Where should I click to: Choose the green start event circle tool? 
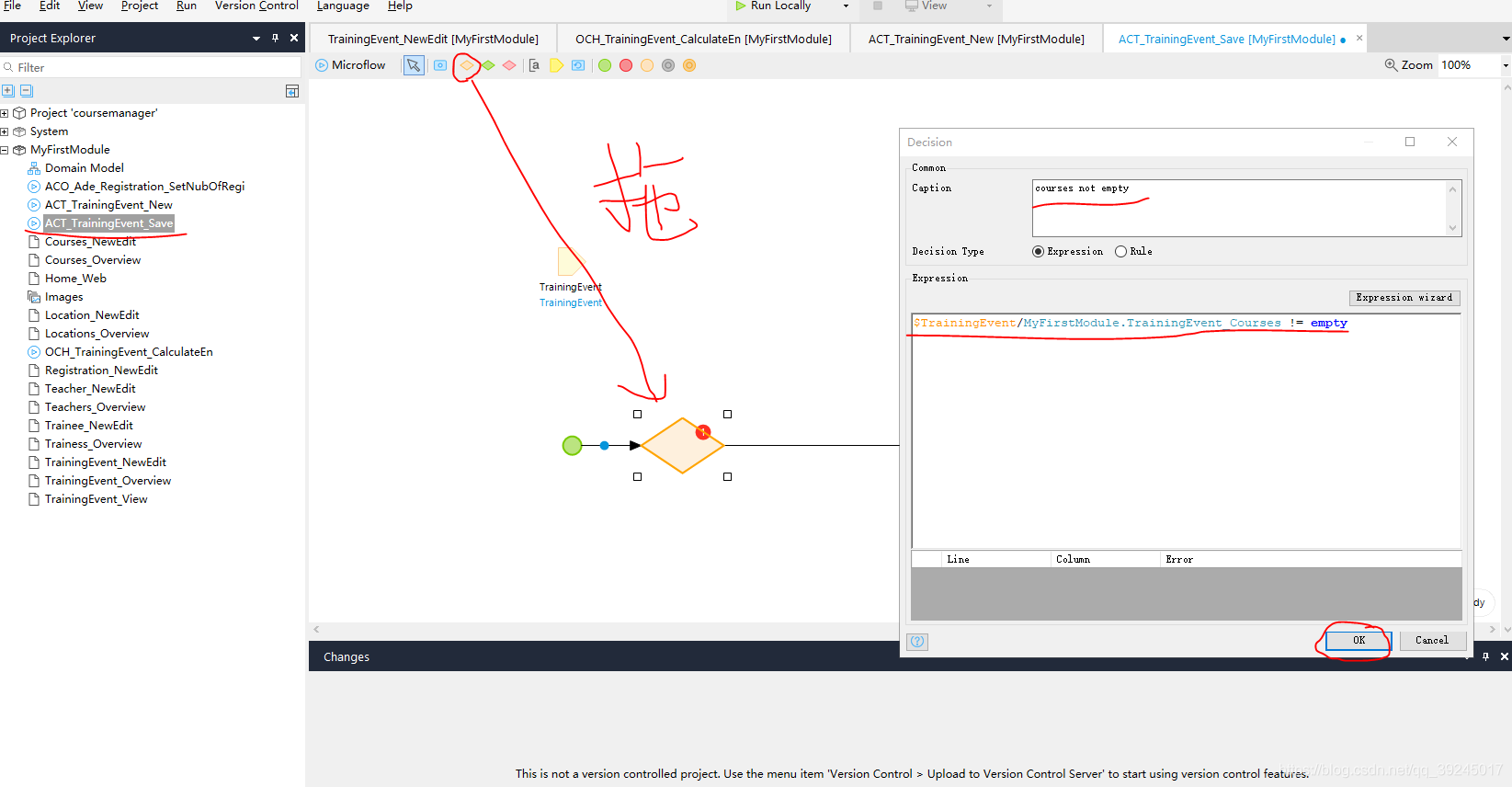coord(605,65)
